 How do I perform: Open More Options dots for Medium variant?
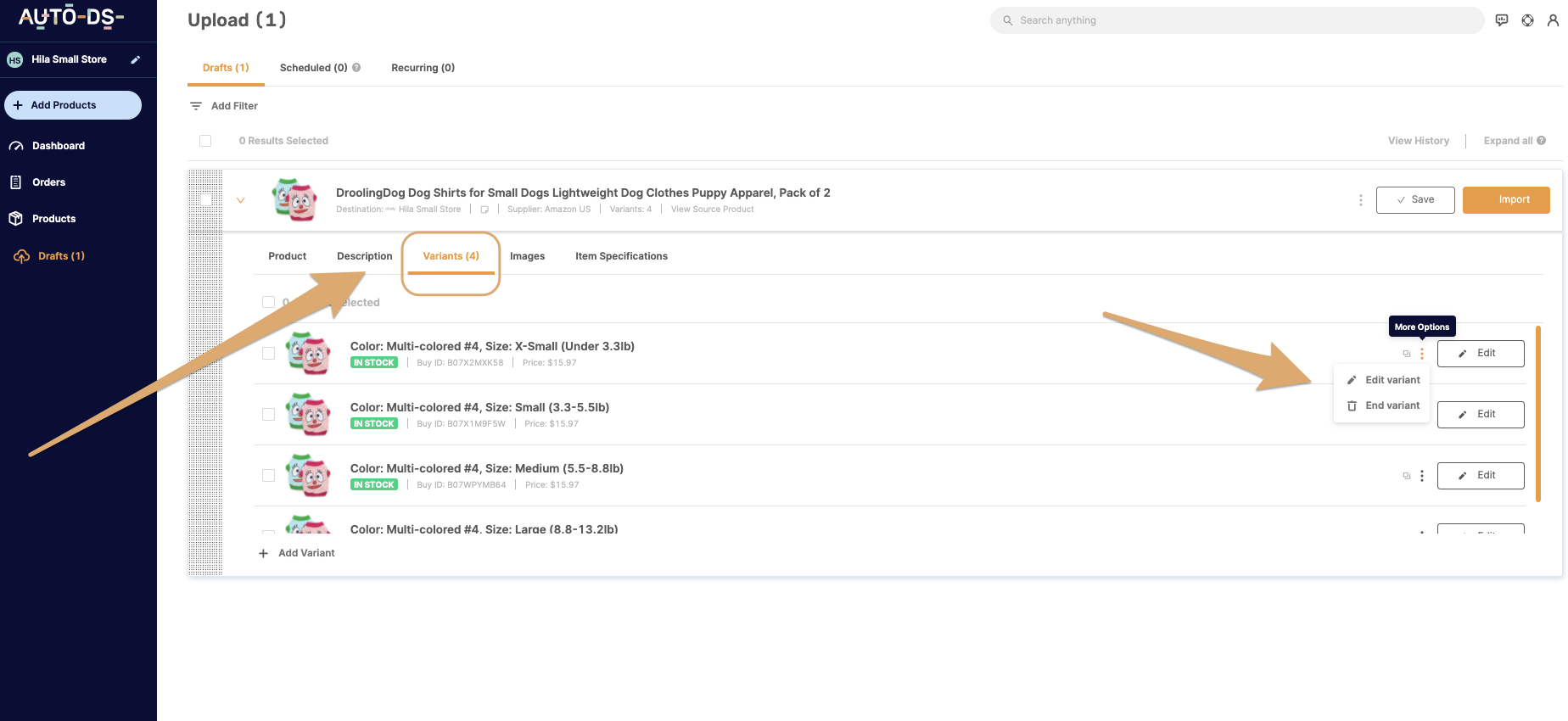(1422, 476)
